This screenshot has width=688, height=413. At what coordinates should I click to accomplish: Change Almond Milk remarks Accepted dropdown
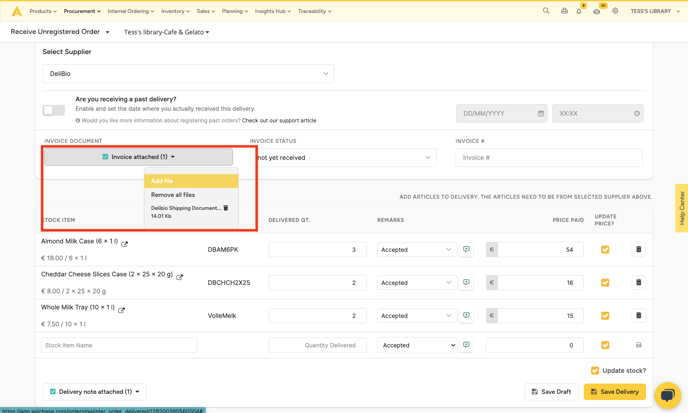coord(416,249)
